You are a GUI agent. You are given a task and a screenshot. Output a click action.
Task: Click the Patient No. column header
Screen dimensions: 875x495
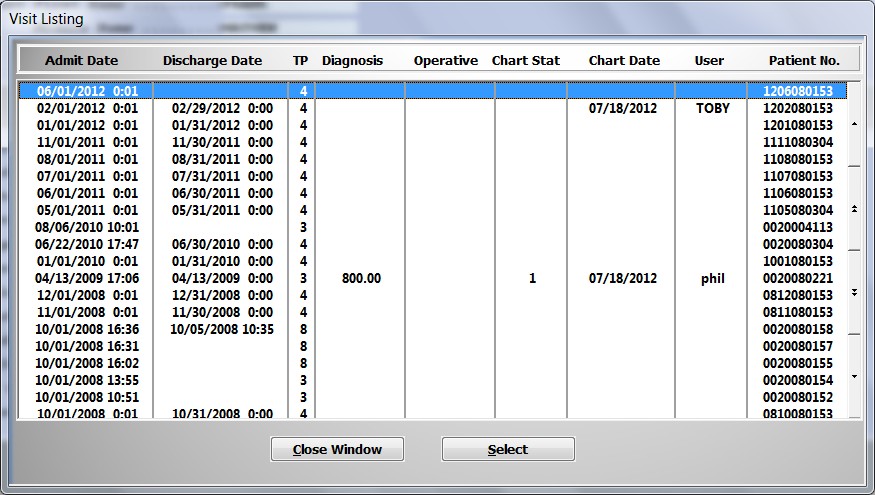(804, 60)
